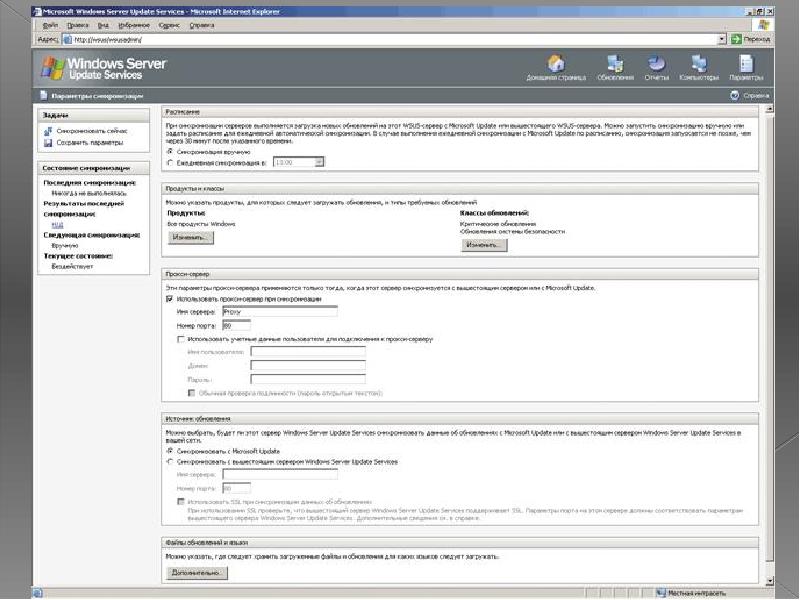Click the Windows flag throbber icon
The width and height of the screenshot is (800, 600).
pyautogui.click(x=763, y=25)
